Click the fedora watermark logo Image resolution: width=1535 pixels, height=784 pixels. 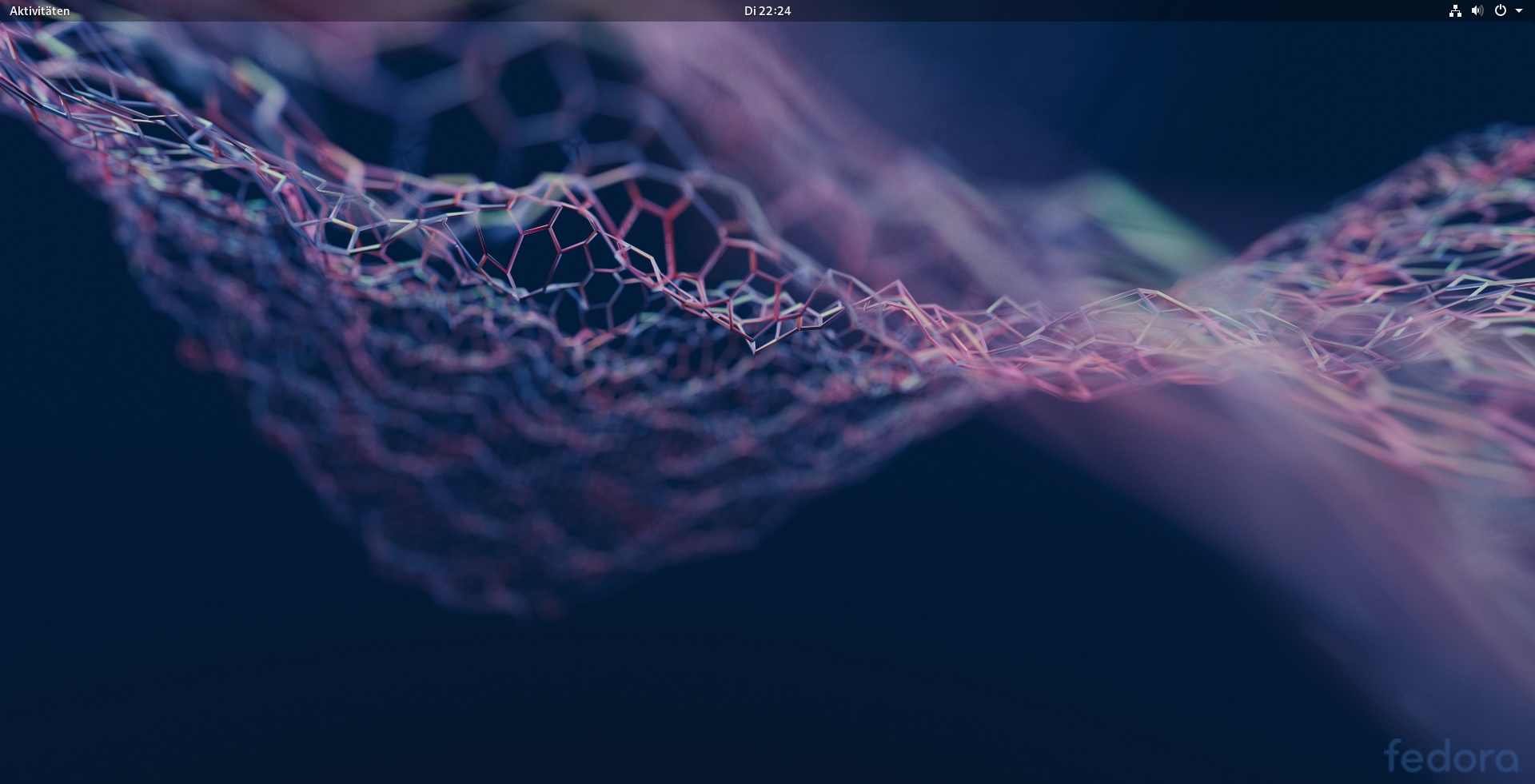click(x=1450, y=757)
